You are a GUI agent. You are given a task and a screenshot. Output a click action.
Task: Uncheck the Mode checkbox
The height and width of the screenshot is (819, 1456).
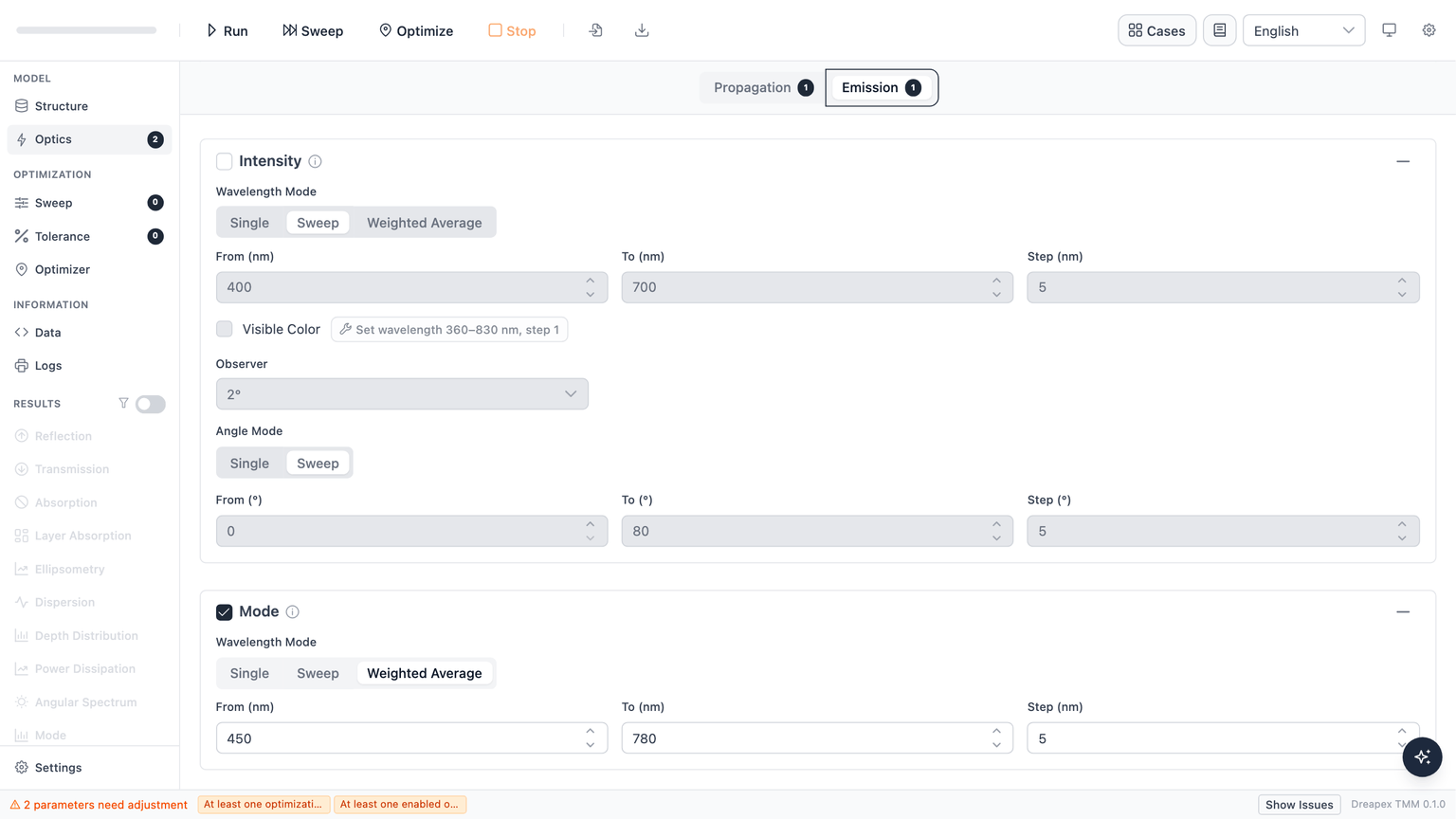[x=224, y=612]
